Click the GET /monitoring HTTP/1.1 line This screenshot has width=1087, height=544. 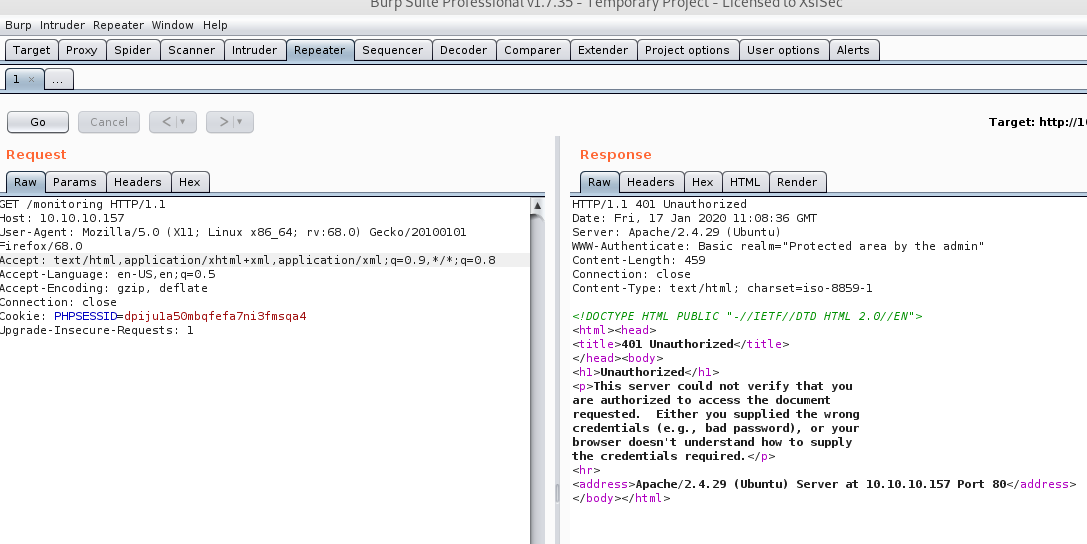click(x=82, y=204)
